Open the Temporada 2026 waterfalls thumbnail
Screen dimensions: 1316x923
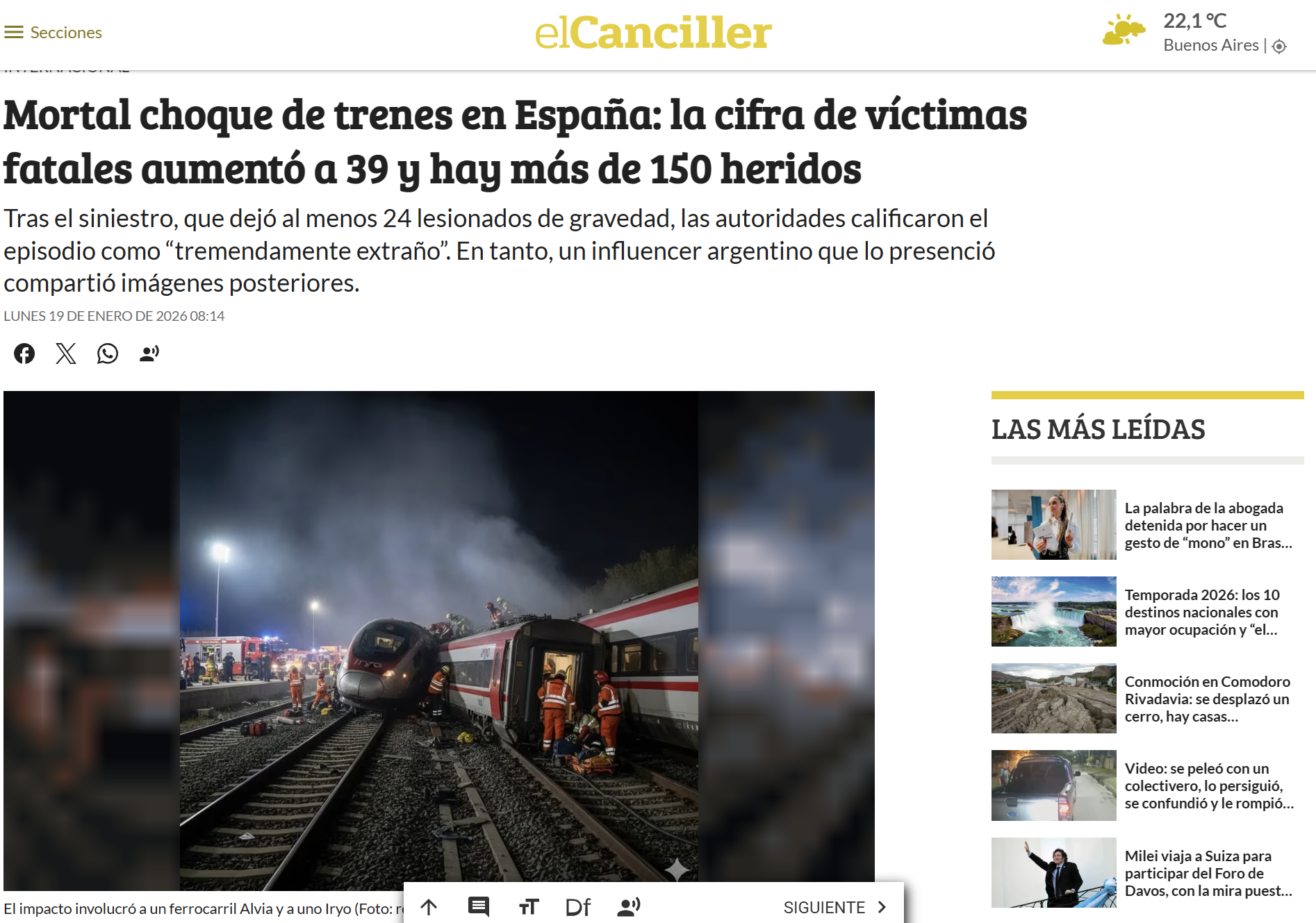click(1054, 612)
